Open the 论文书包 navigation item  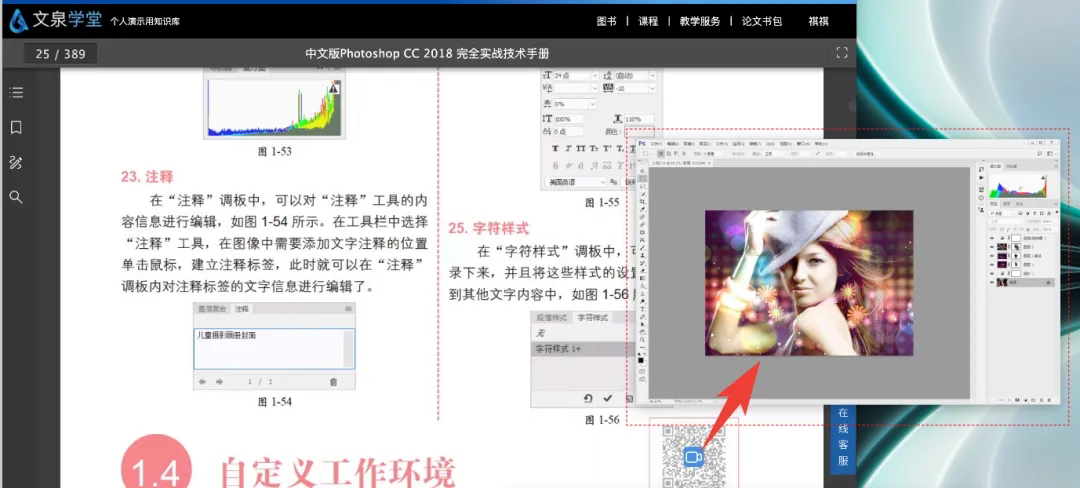(762, 21)
